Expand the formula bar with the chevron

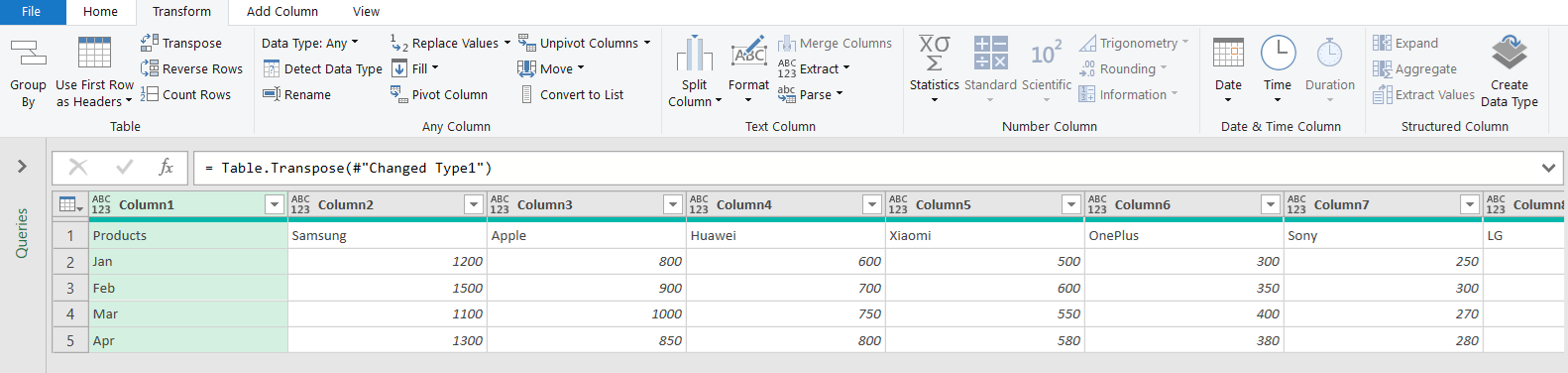pyautogui.click(x=1548, y=168)
